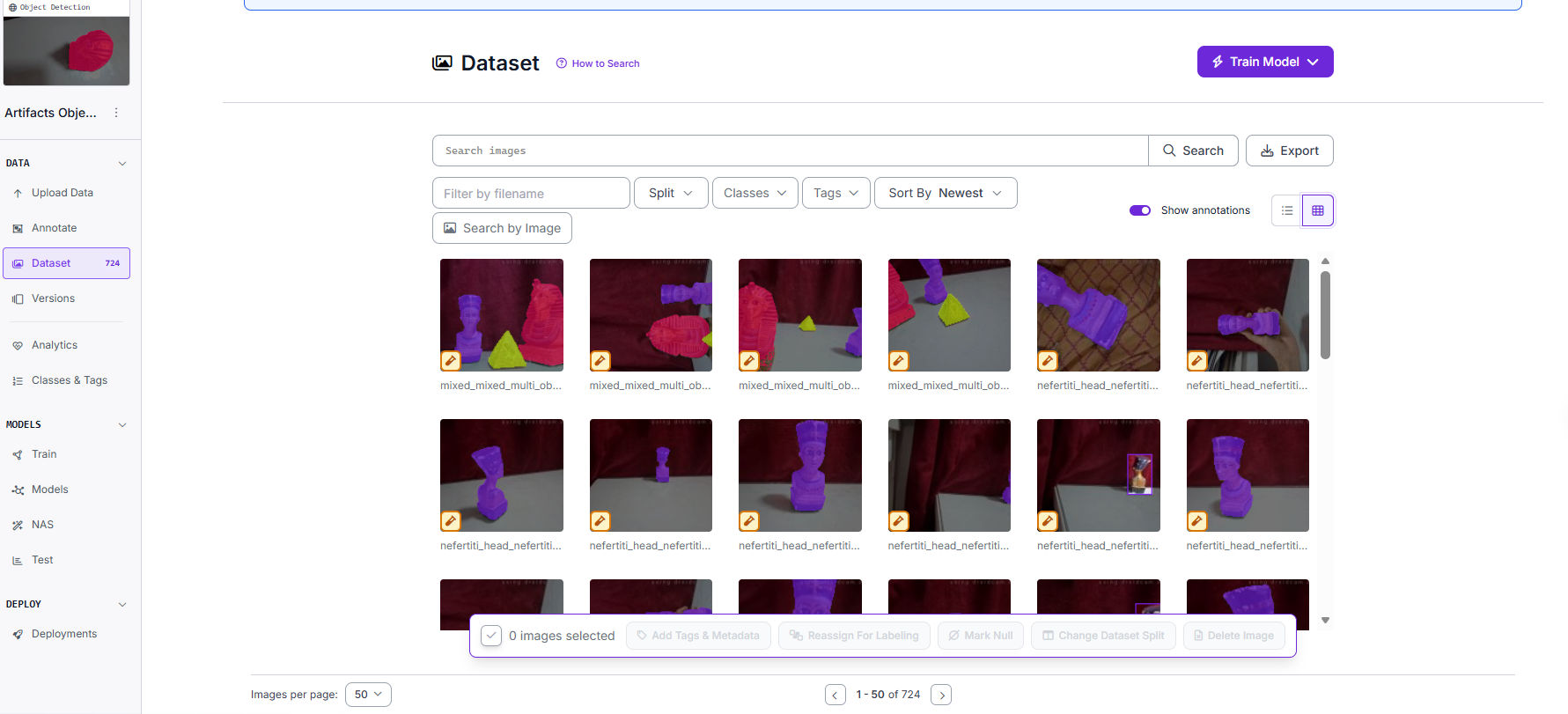Open project options three-dot menu

(x=116, y=113)
